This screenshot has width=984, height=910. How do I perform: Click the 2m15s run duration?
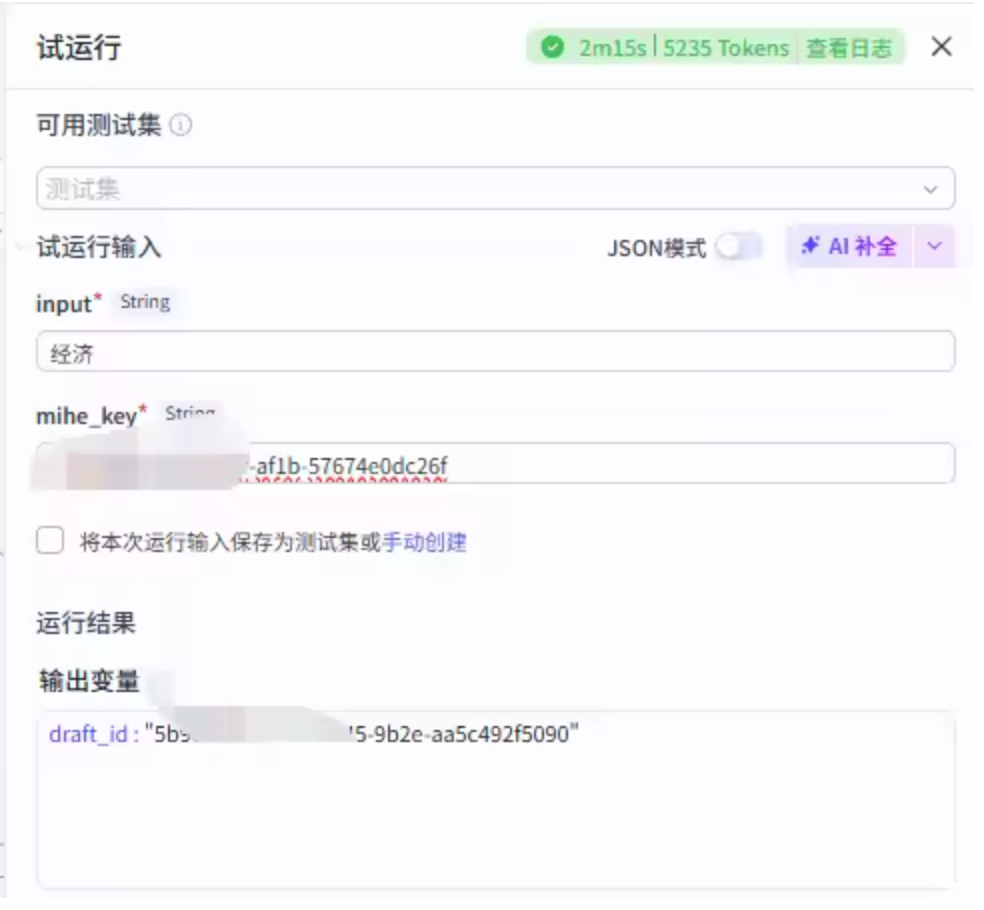coord(614,48)
